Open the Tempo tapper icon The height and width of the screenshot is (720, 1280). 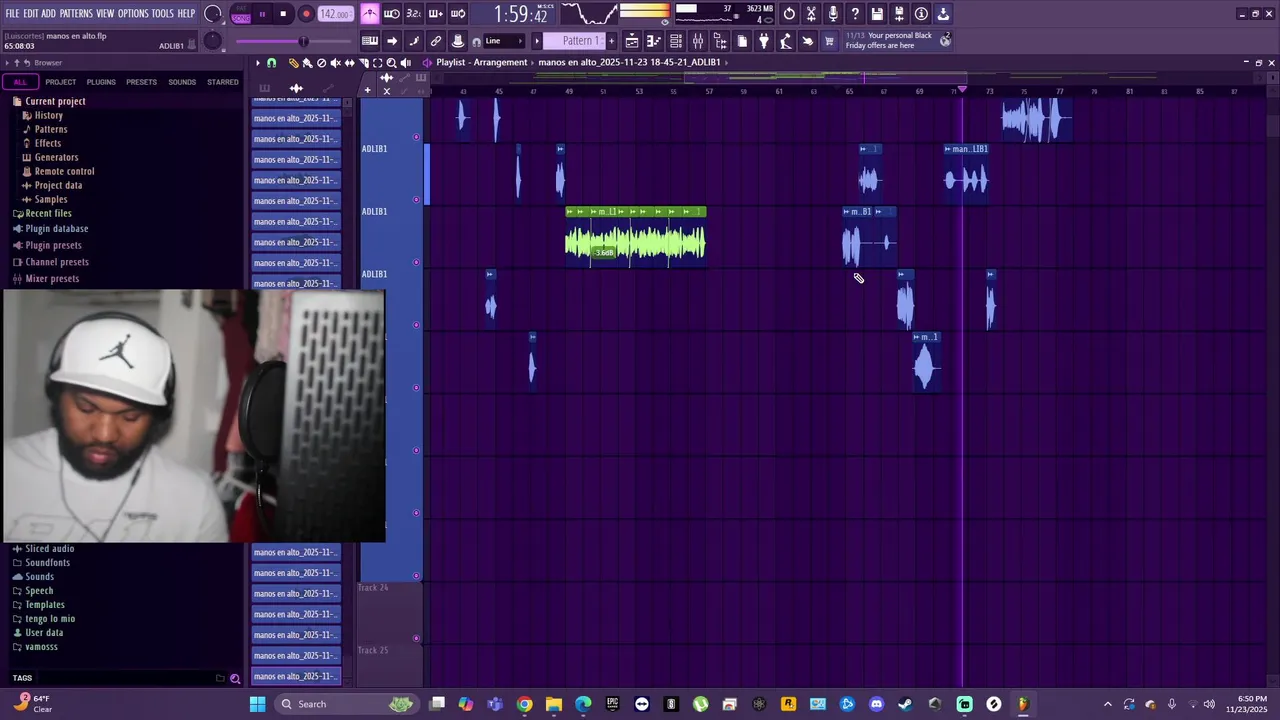(785, 41)
